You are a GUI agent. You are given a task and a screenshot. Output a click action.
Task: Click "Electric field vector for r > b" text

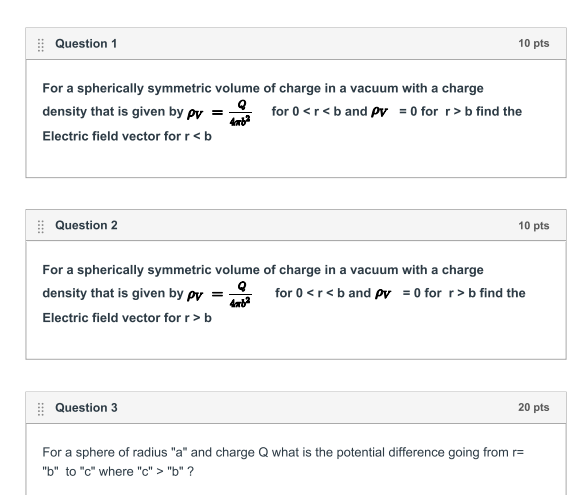pos(127,318)
